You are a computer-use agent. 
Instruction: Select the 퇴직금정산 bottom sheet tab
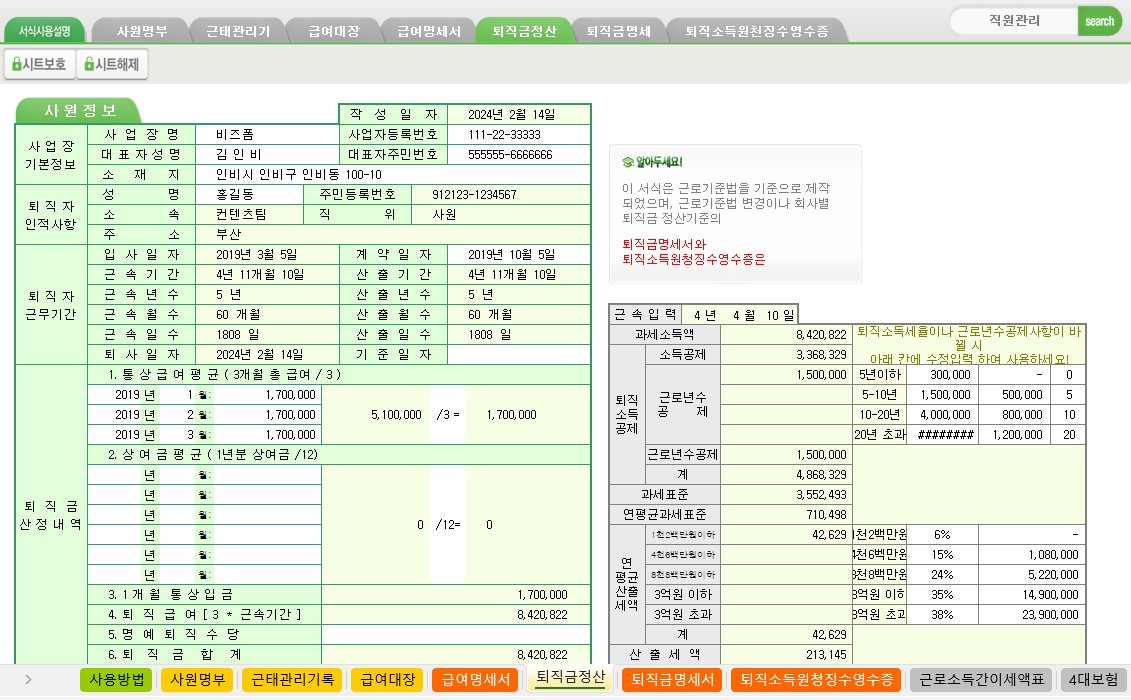570,678
